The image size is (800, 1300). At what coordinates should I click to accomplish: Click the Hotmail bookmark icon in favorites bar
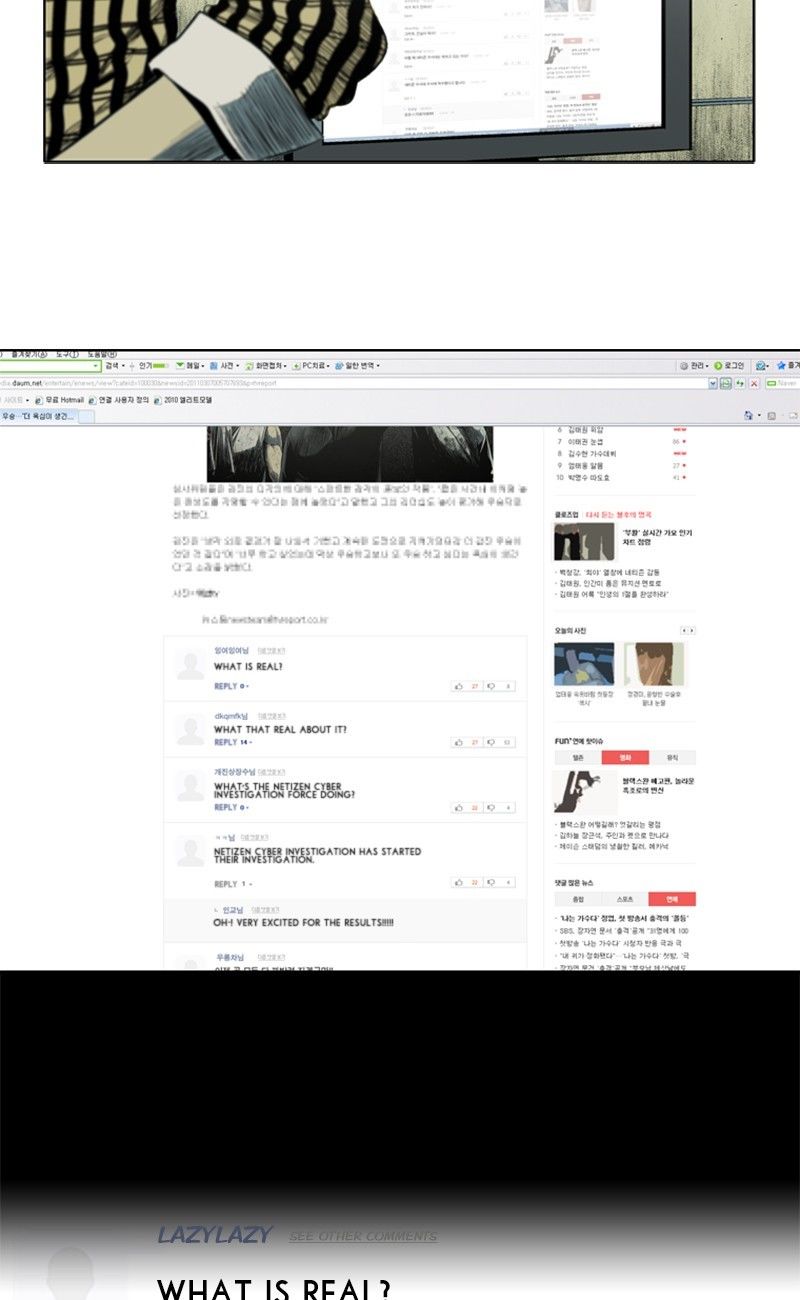click(38, 400)
